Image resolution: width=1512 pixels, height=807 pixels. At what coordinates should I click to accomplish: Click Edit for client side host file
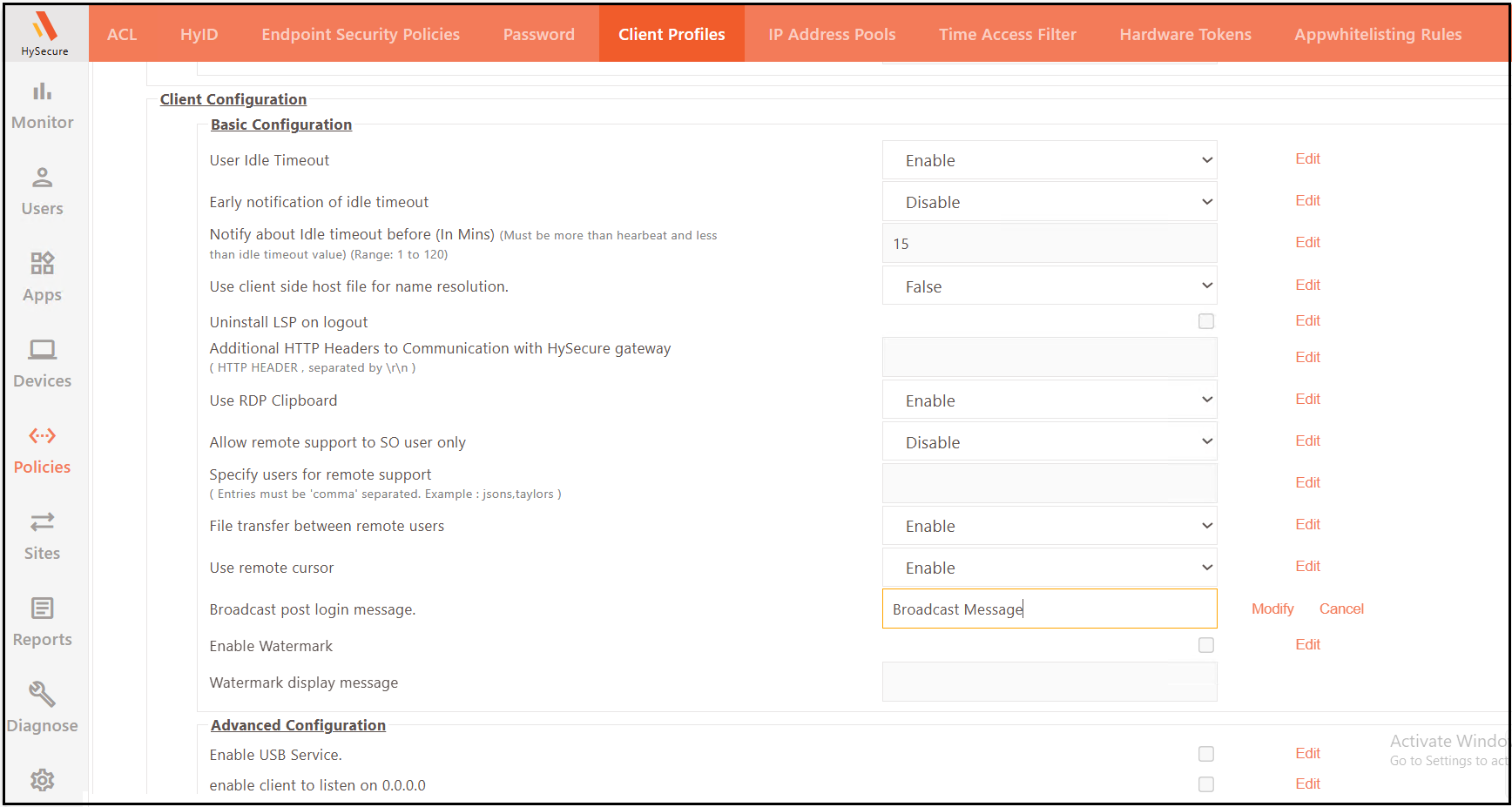[x=1307, y=285]
